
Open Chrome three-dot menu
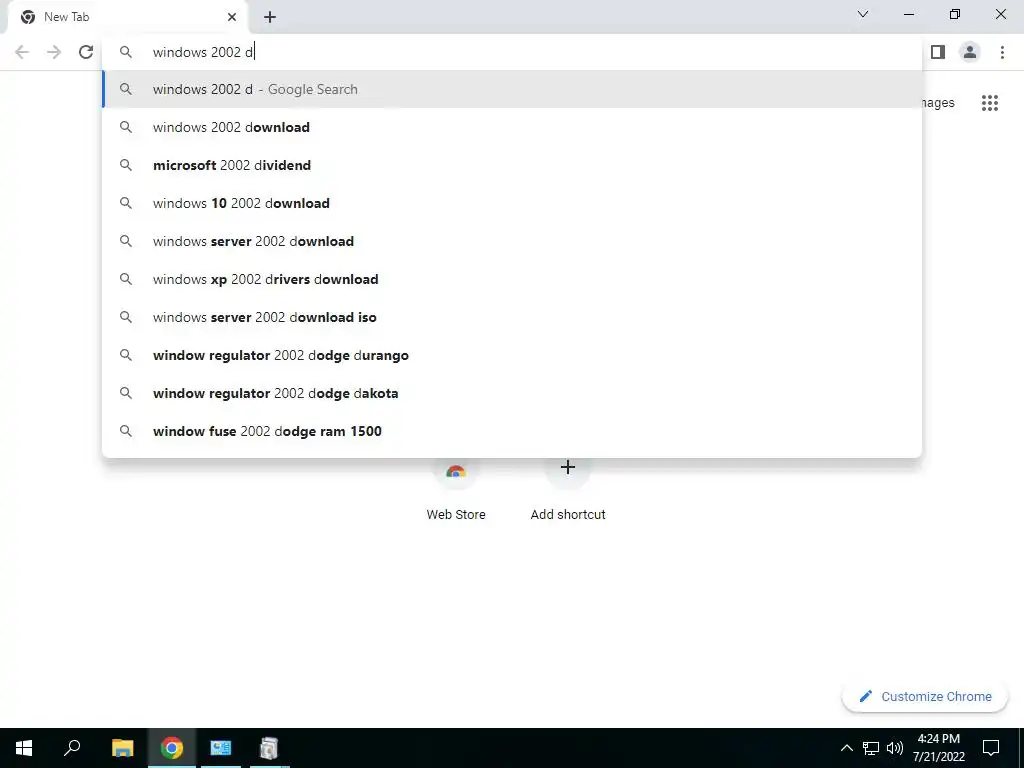[1002, 52]
